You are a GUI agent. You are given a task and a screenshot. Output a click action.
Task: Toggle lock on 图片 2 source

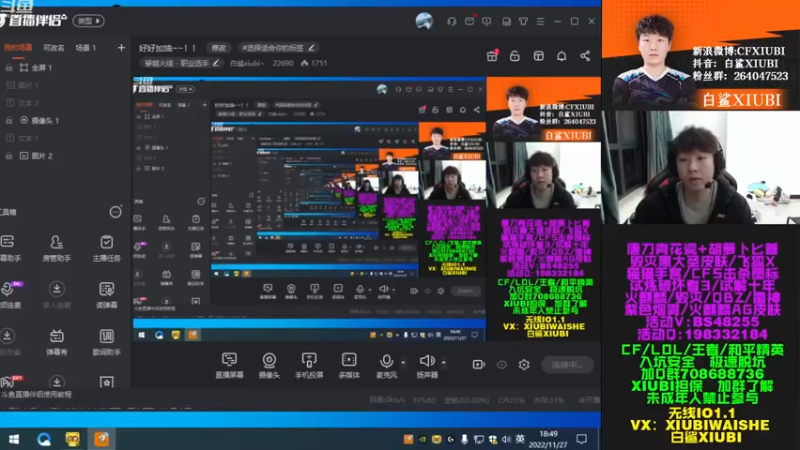point(9,156)
